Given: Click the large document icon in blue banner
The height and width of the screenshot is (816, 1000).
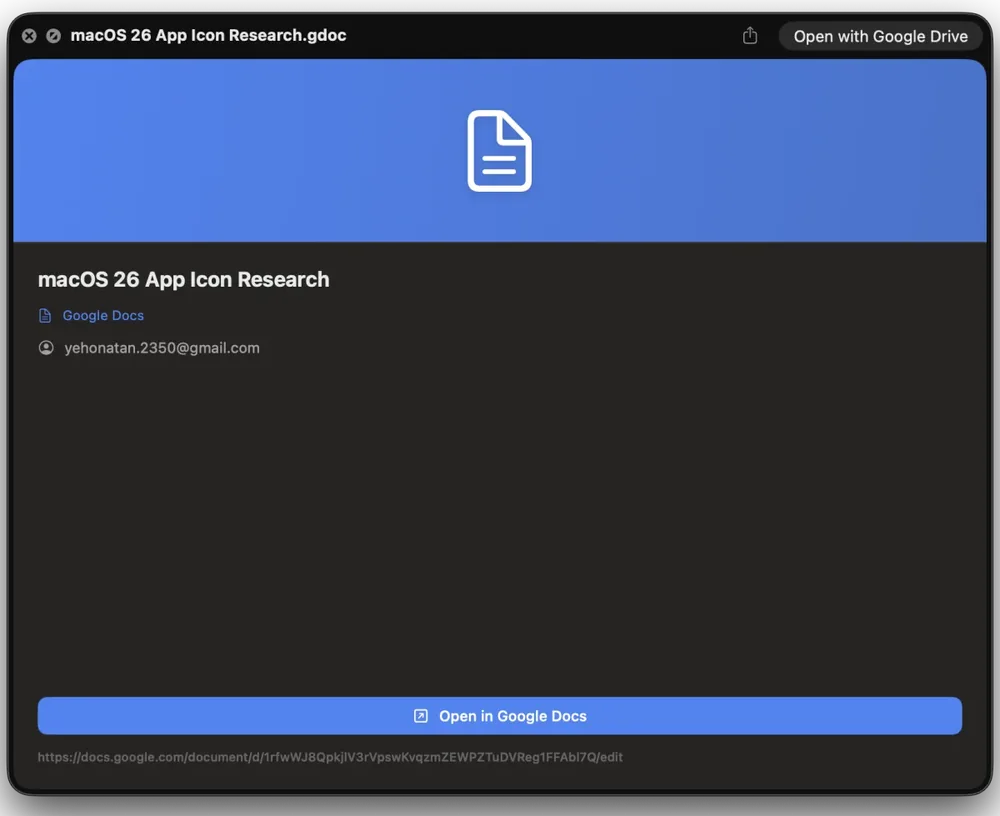Looking at the screenshot, I should click(499, 151).
